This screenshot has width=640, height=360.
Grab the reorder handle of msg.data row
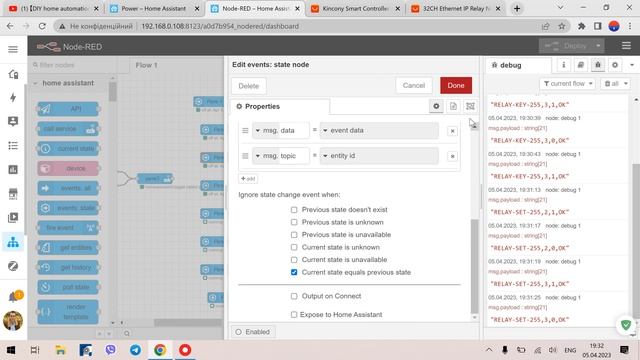tap(245, 131)
